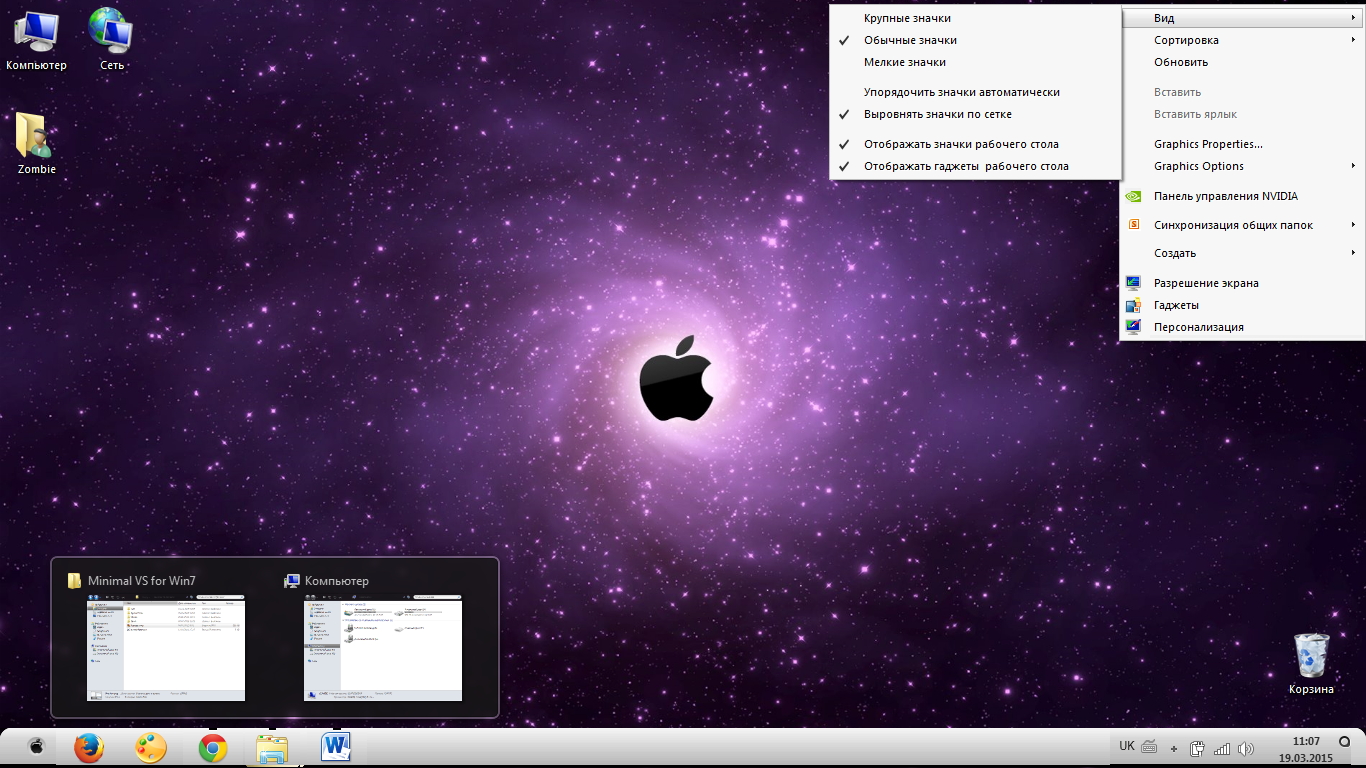Select the Корзина recycle bin icon
Viewport: 1366px width, 768px height.
click(x=1311, y=664)
